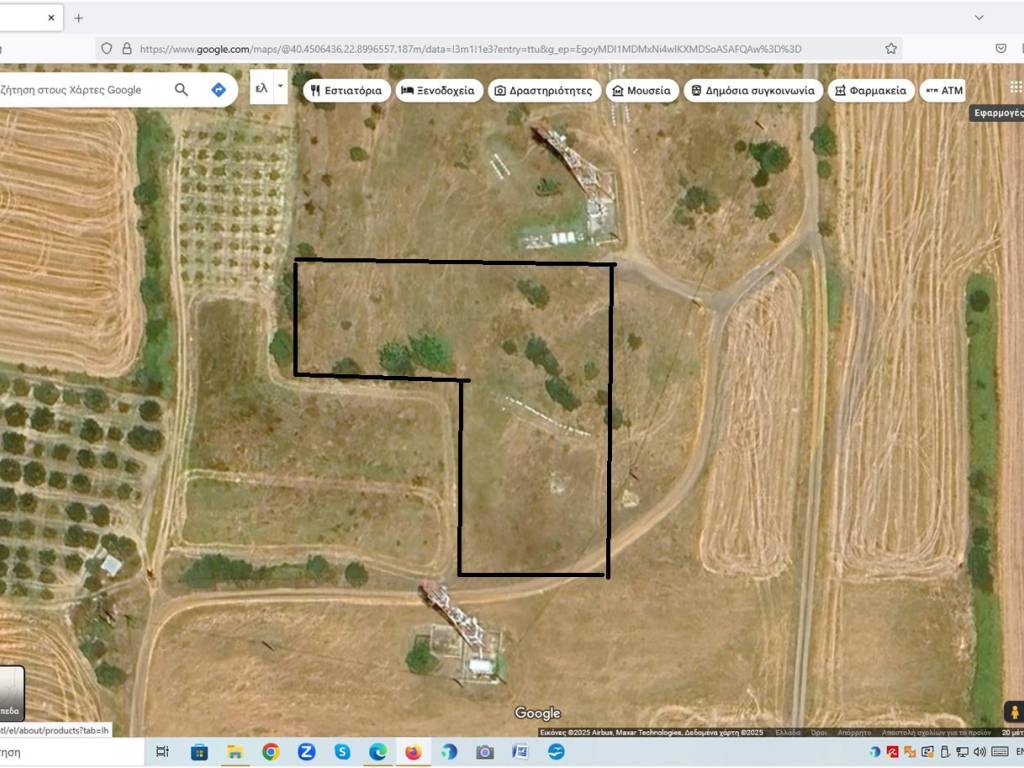Select the Ξενοδοχεία category chip
The height and width of the screenshot is (768, 1024).
439,91
